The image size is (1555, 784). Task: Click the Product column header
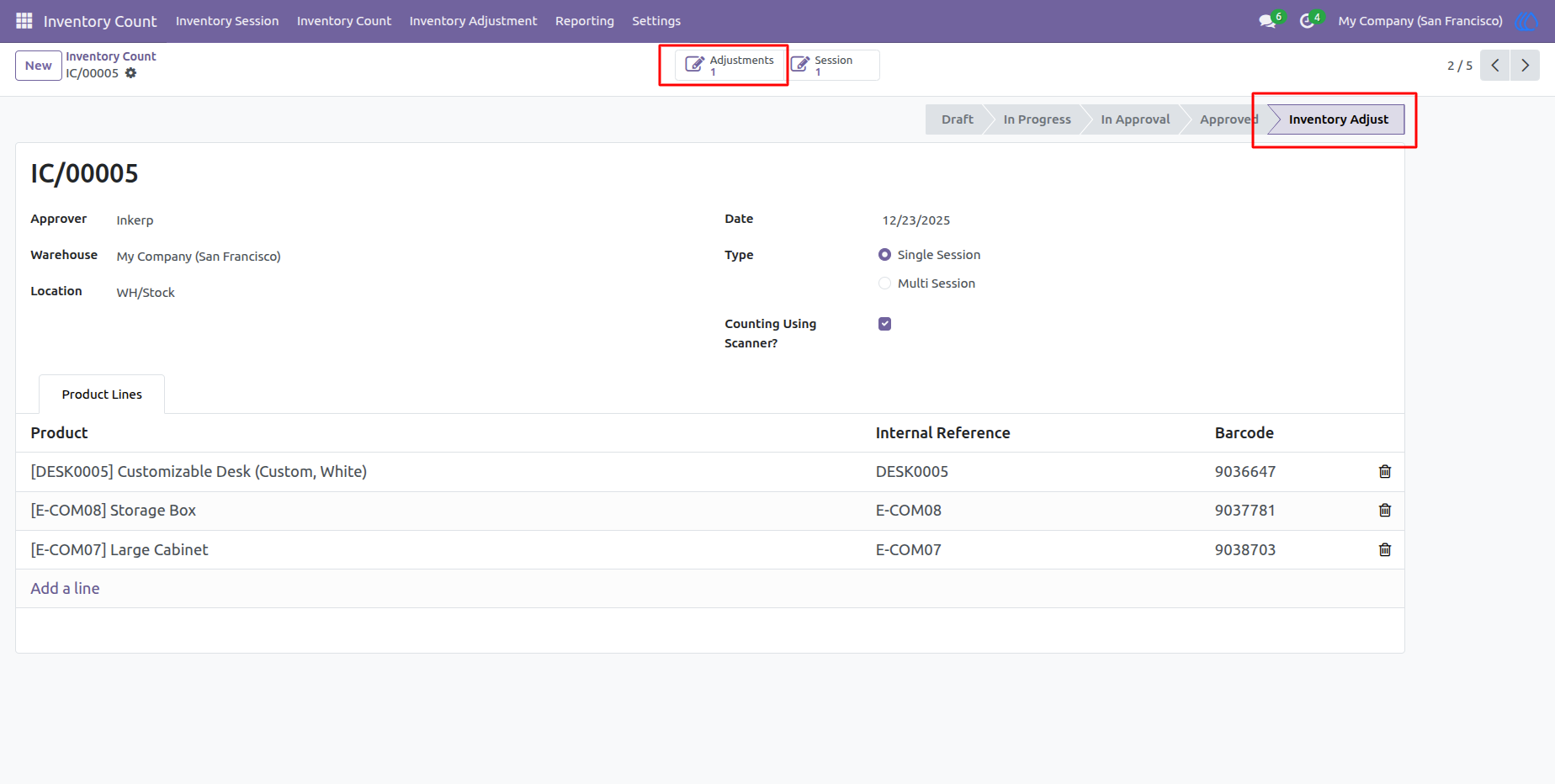point(59,433)
